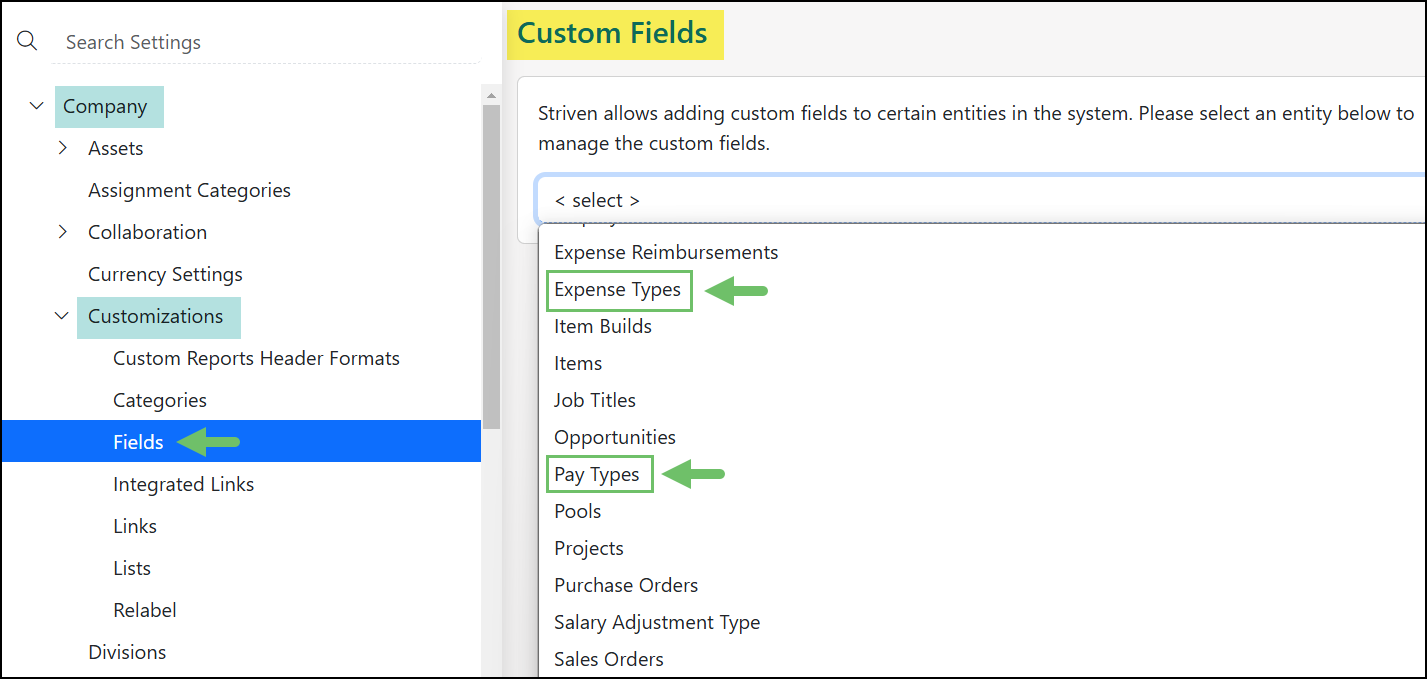Open Custom Reports Header Formats
Viewport: 1427px width, 679px height.
pos(256,358)
